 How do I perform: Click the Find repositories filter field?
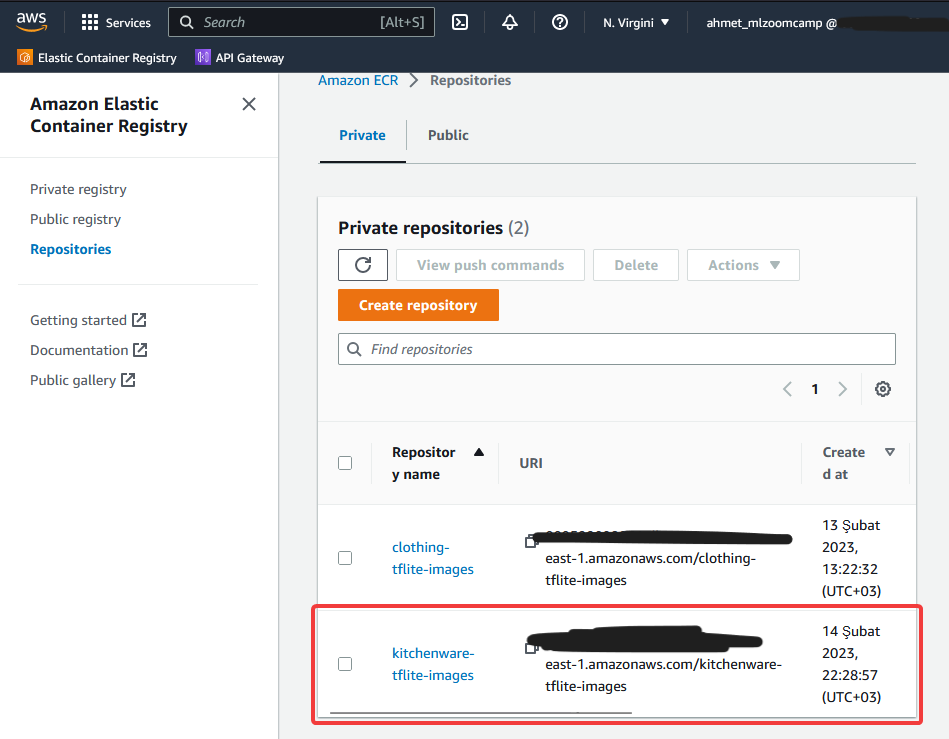[x=617, y=349]
